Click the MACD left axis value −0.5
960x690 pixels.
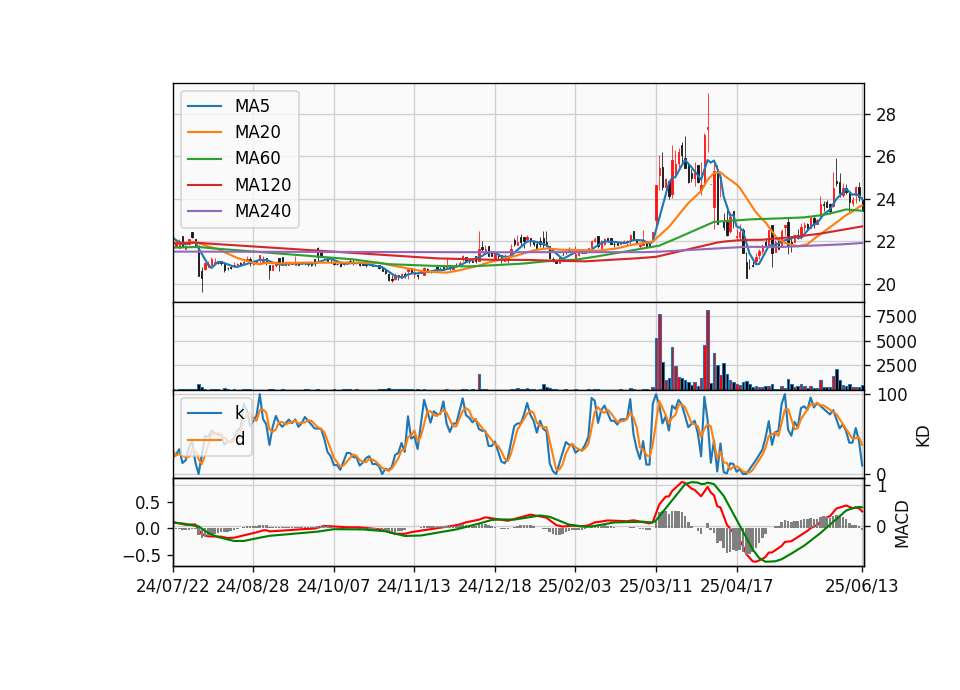click(x=141, y=556)
